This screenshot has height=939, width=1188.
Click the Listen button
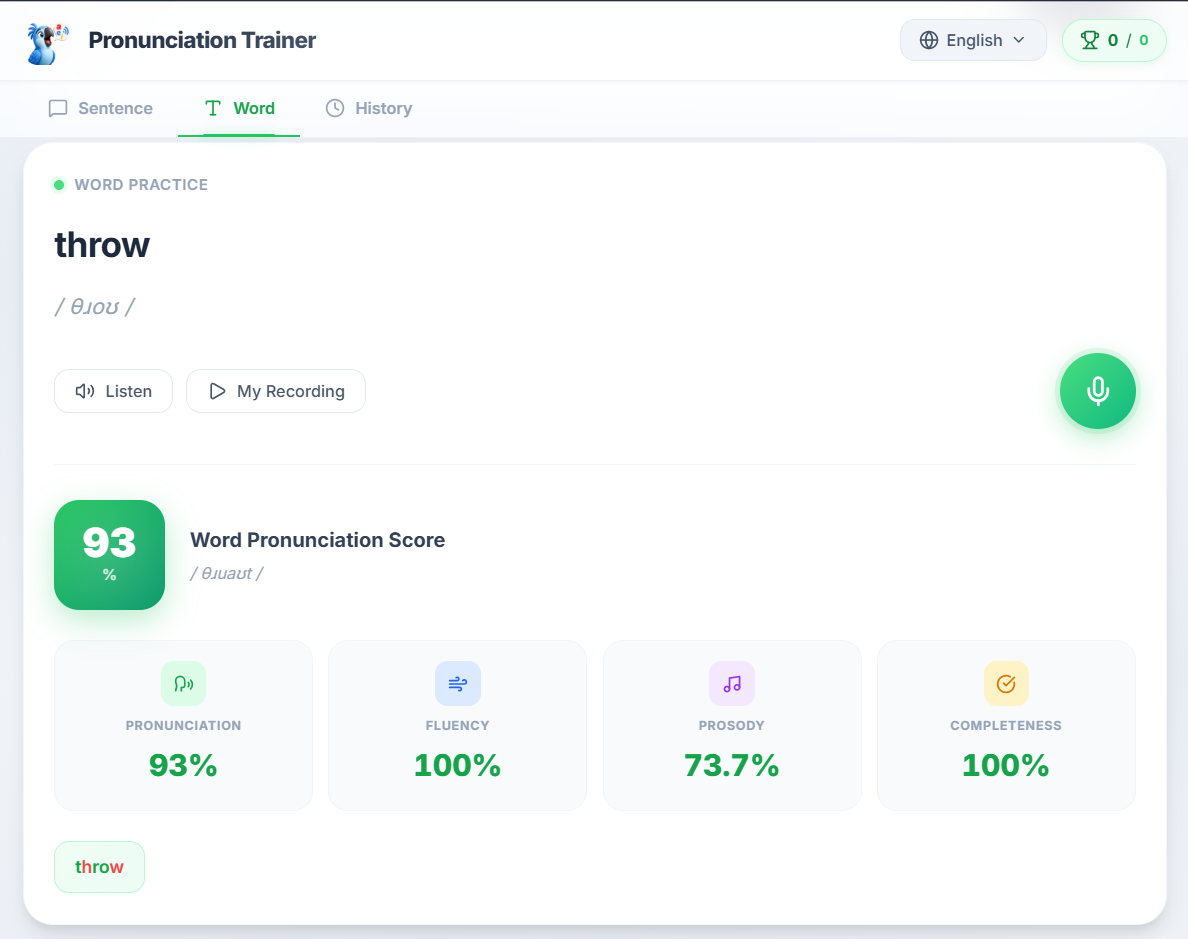(114, 391)
